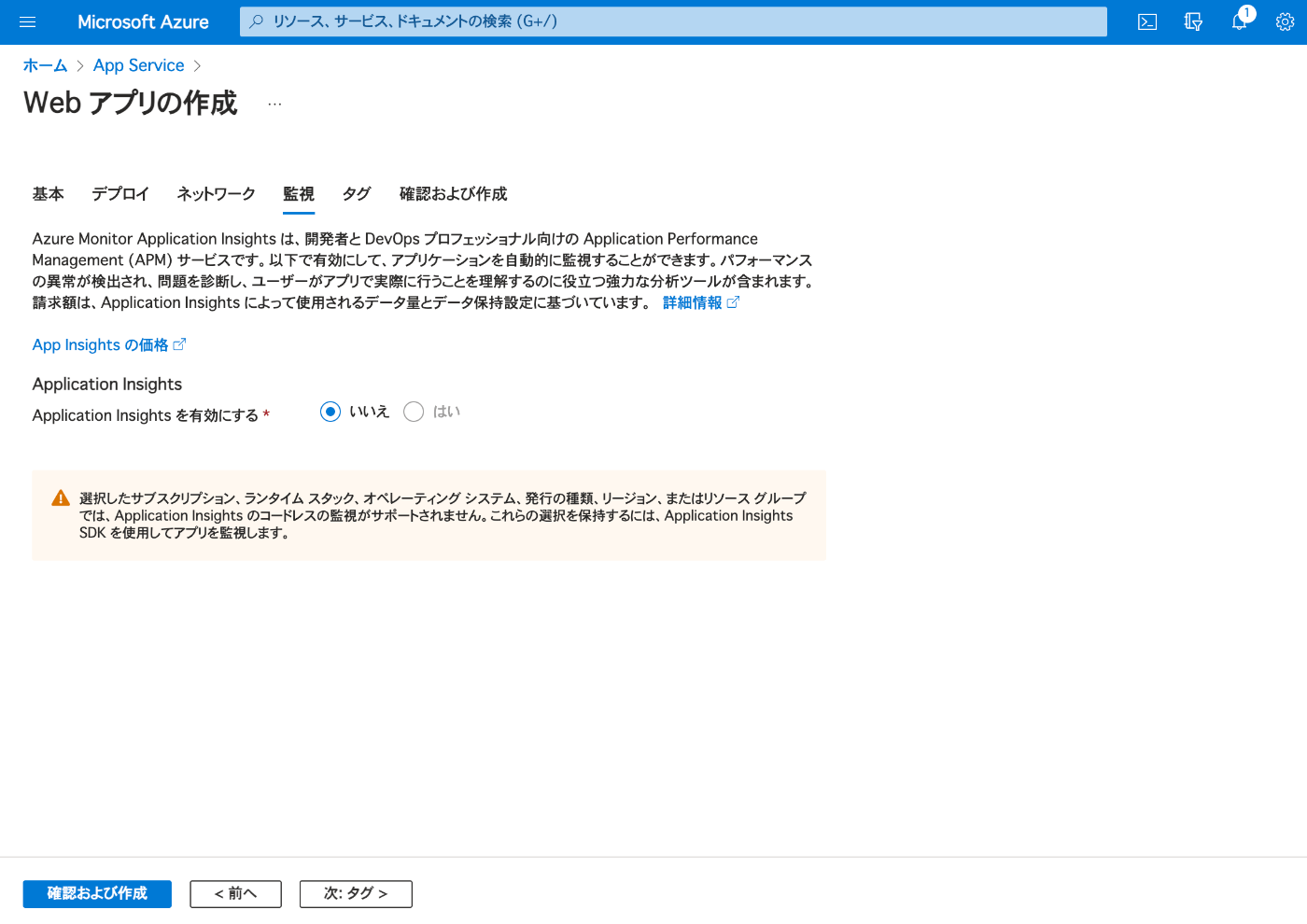Open the portal settings gear
Image resolution: width=1307 pixels, height=924 pixels.
click(x=1286, y=21)
